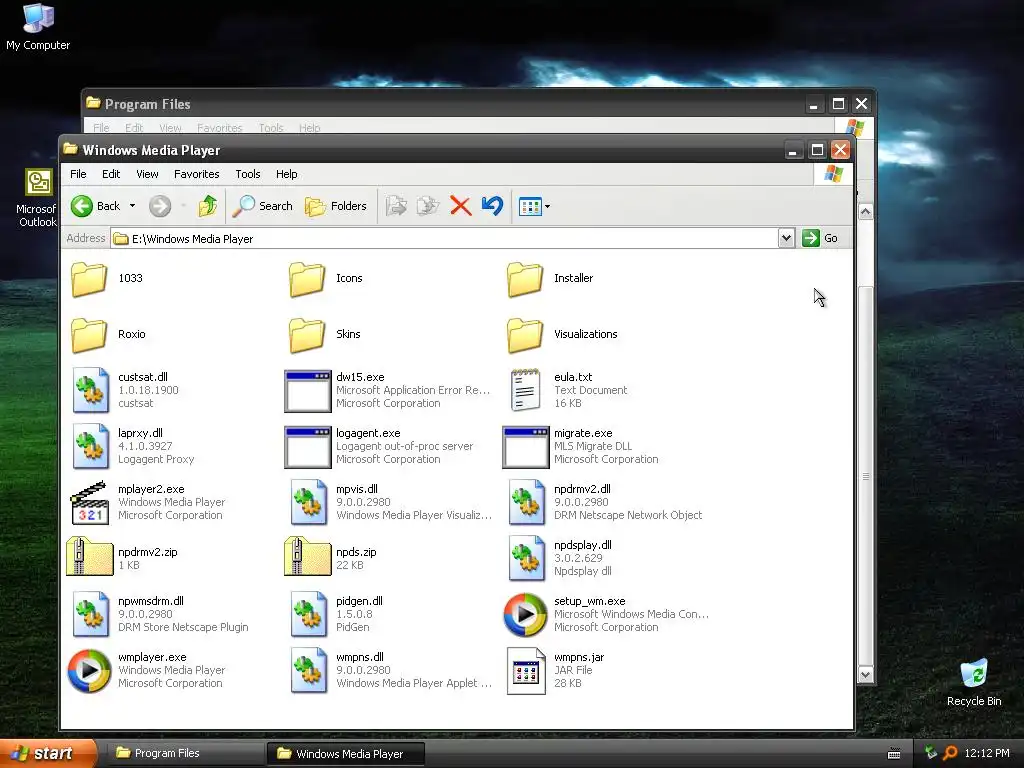Select the mplayer2.exe clapperboard icon
Viewport: 1024px width, 768px height.
(x=89, y=503)
